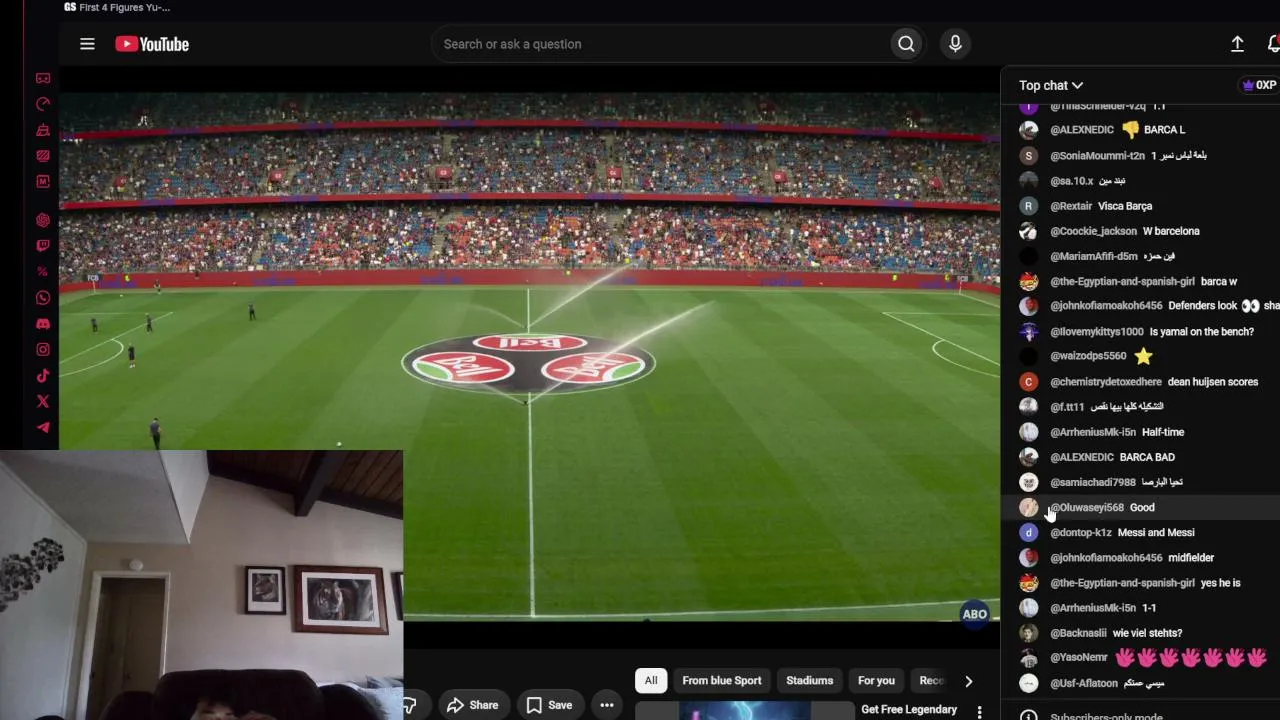Click username @Coockie_jackson in chat
The height and width of the screenshot is (720, 1280).
click(x=1093, y=231)
